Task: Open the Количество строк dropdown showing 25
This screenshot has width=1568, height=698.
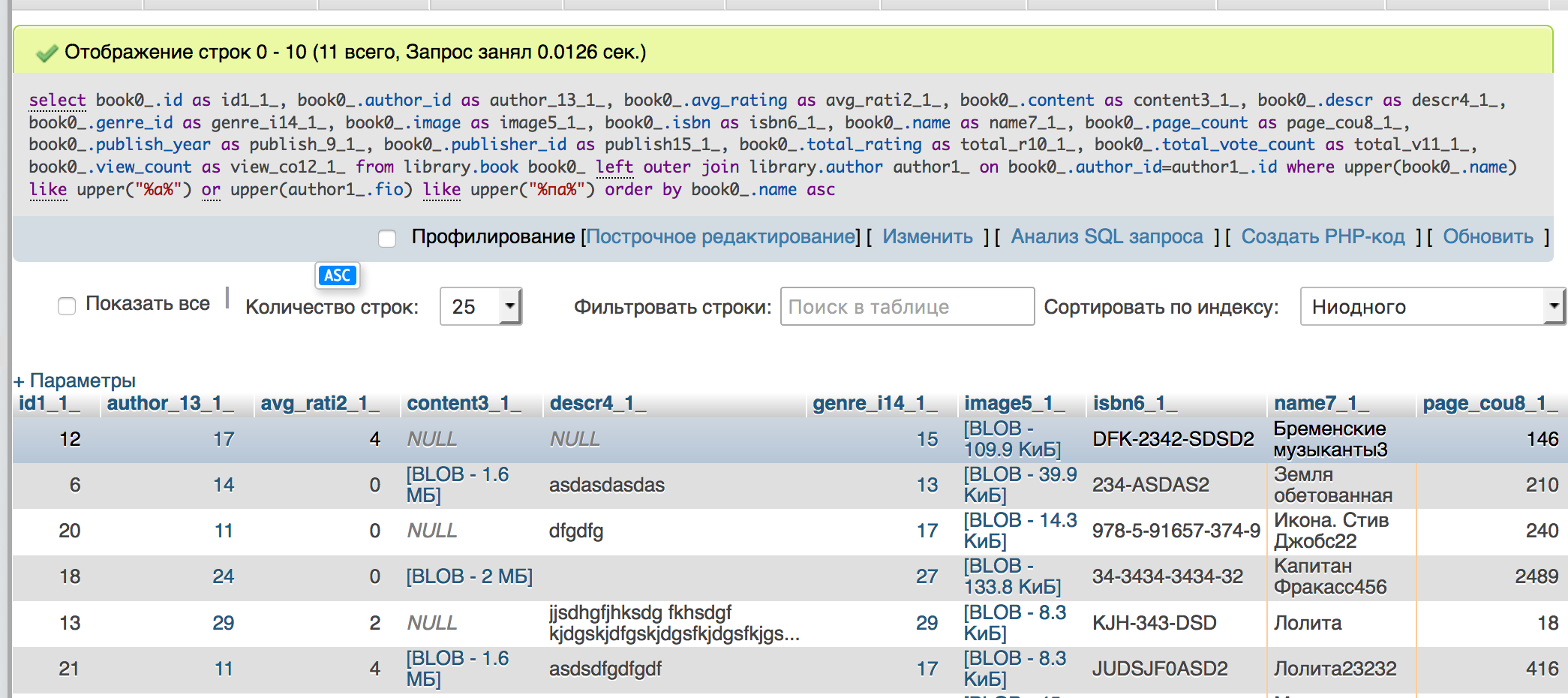Action: pos(481,306)
